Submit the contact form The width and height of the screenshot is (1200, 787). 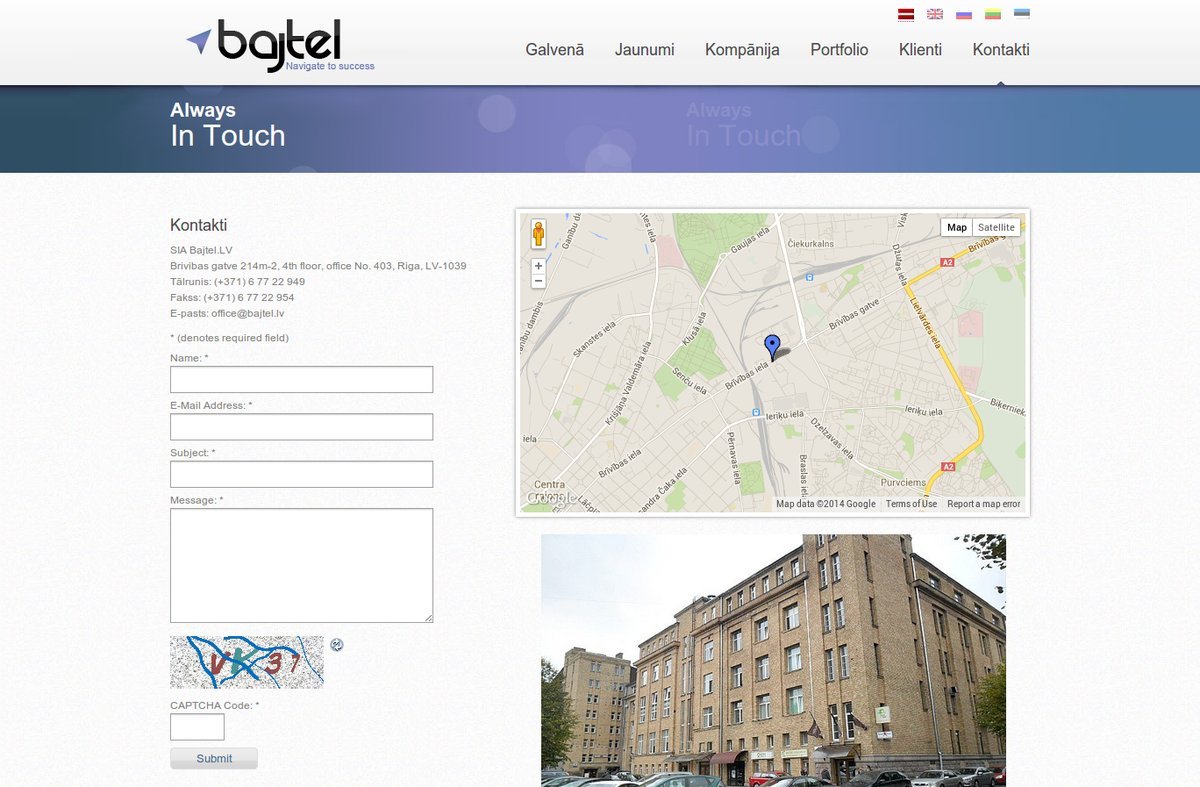[214, 758]
